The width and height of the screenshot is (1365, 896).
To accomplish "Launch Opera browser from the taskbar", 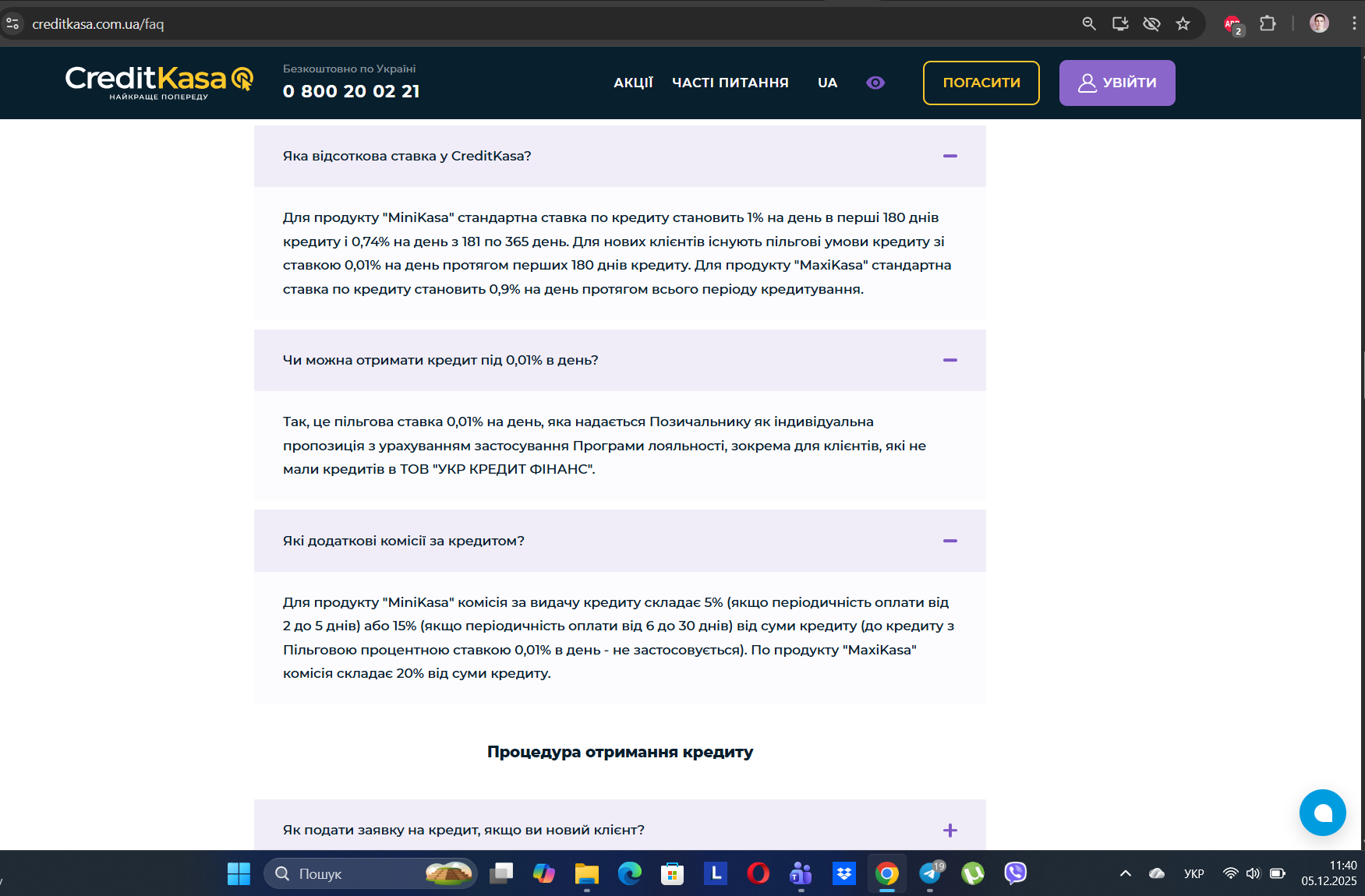I will pos(758,873).
